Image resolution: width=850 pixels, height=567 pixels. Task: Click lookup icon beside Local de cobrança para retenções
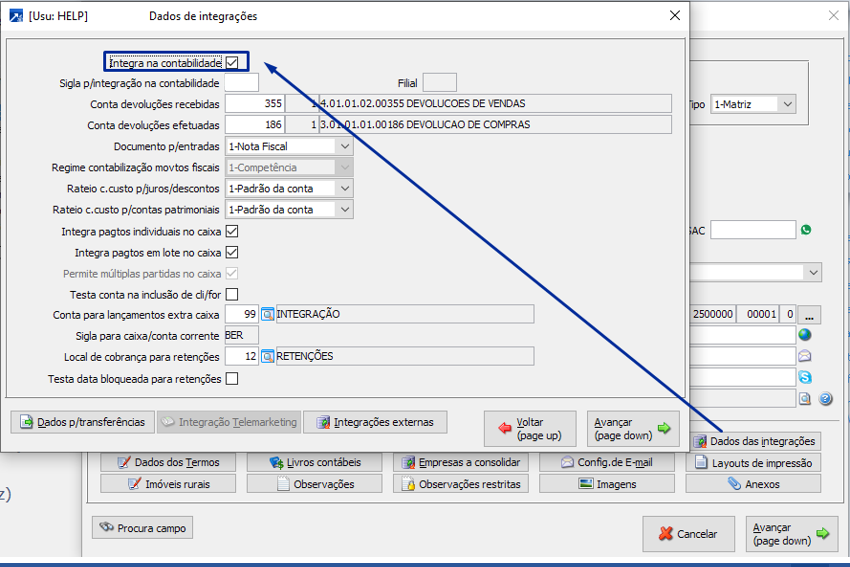pyautogui.click(x=267, y=357)
